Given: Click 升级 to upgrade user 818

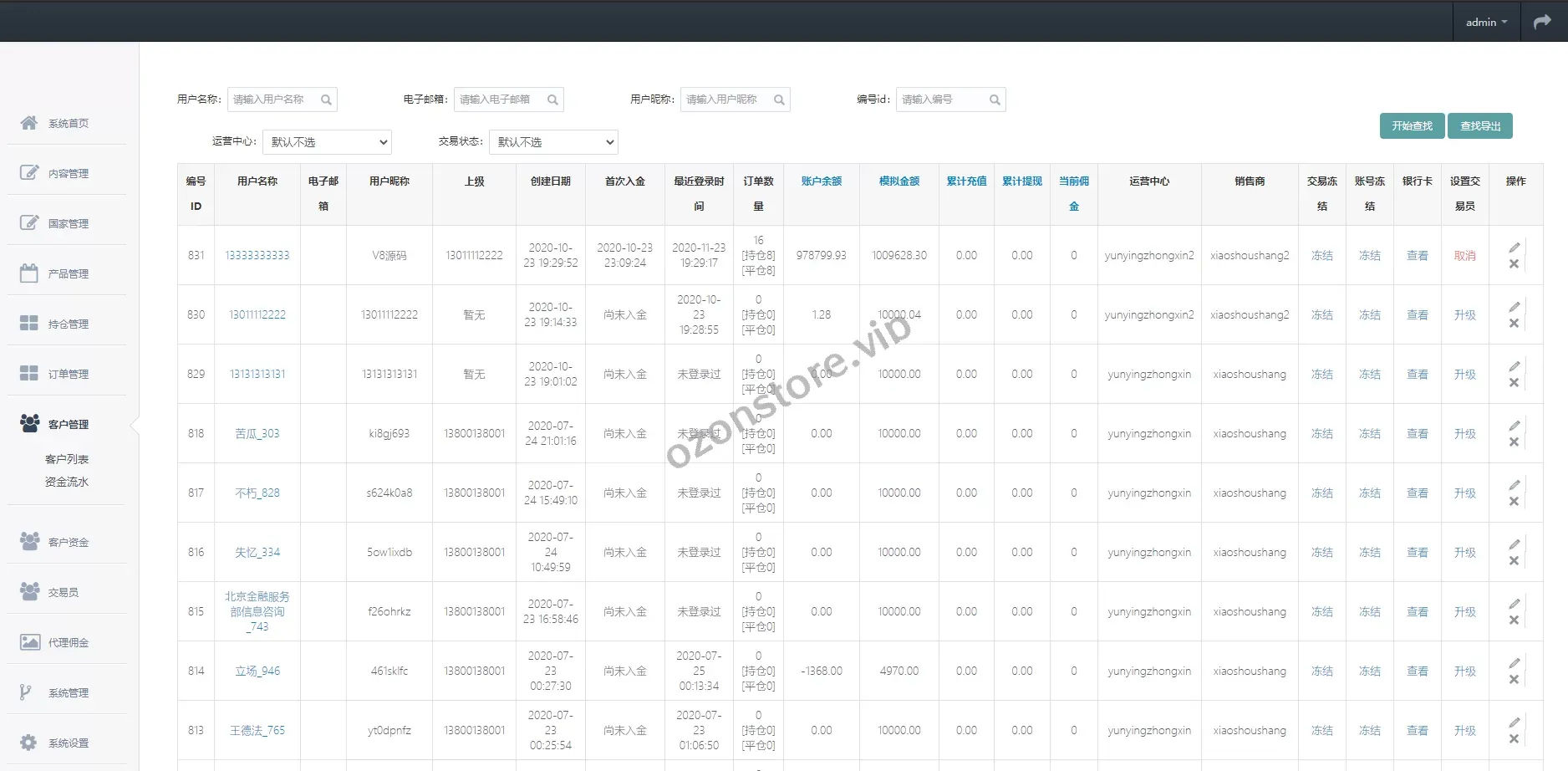Looking at the screenshot, I should [1465, 433].
